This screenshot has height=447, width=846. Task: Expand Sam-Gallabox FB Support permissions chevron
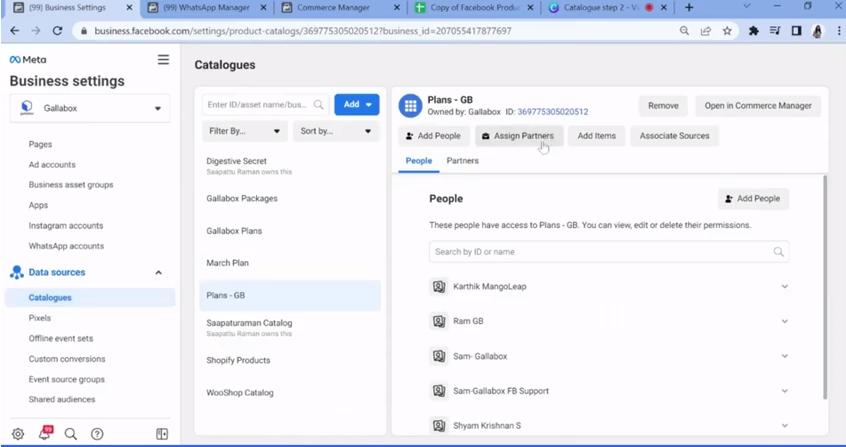784,391
